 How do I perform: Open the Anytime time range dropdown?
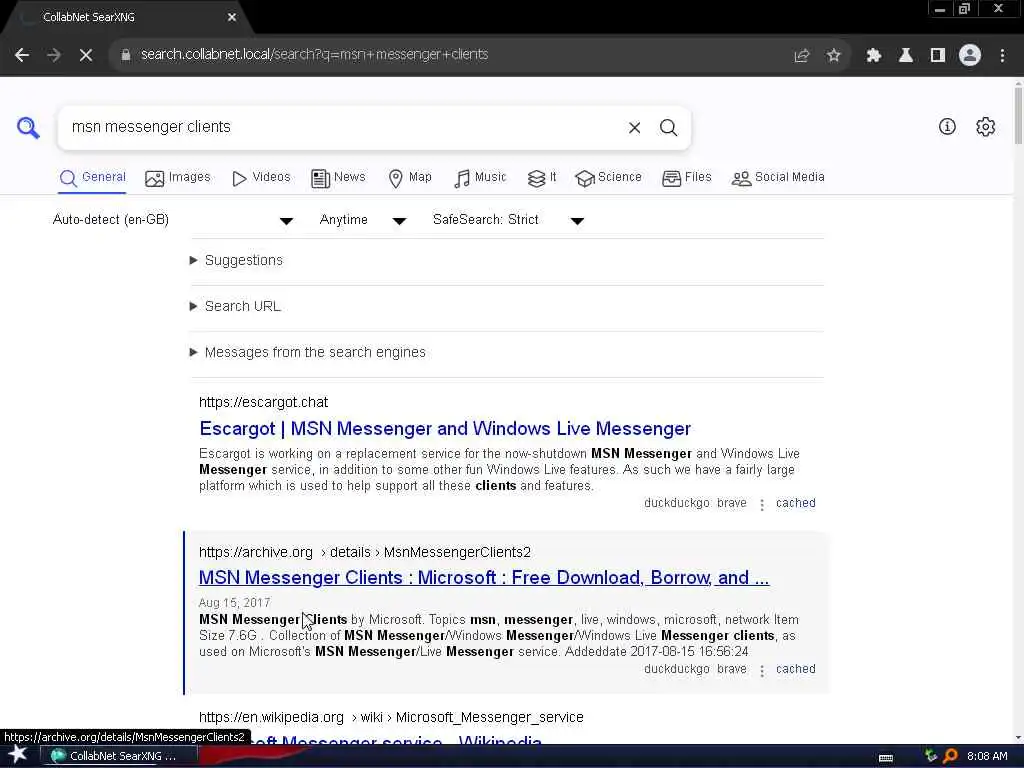pos(363,220)
